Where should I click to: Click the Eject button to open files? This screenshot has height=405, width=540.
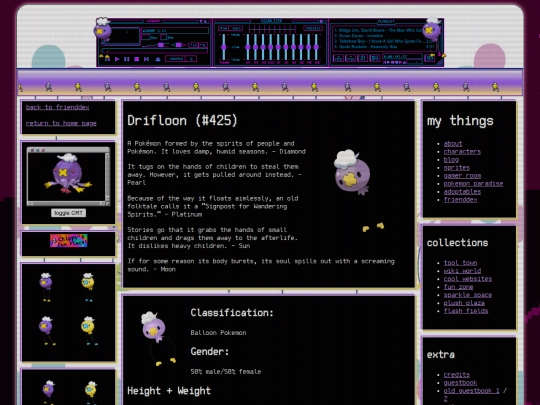158,59
